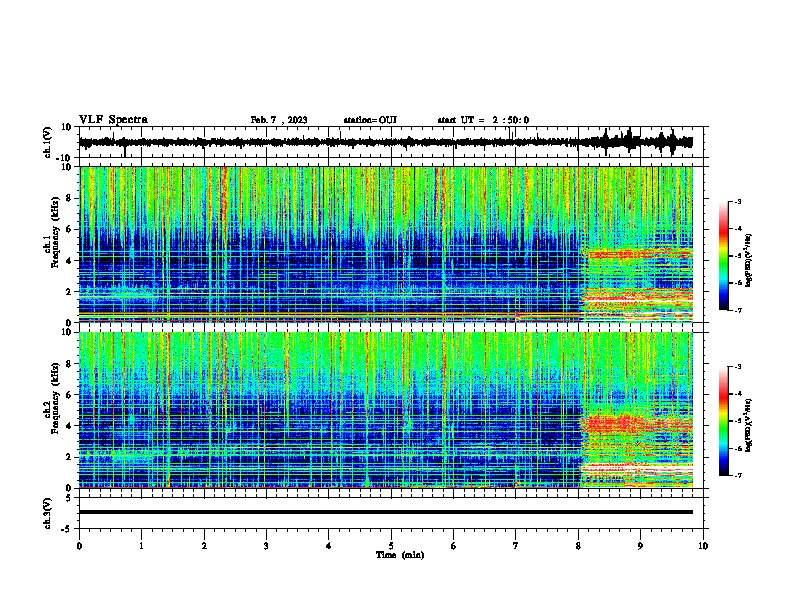This screenshot has height=612, width=792.
Task: Click the 5 tick on time axis
Action: tap(391, 546)
